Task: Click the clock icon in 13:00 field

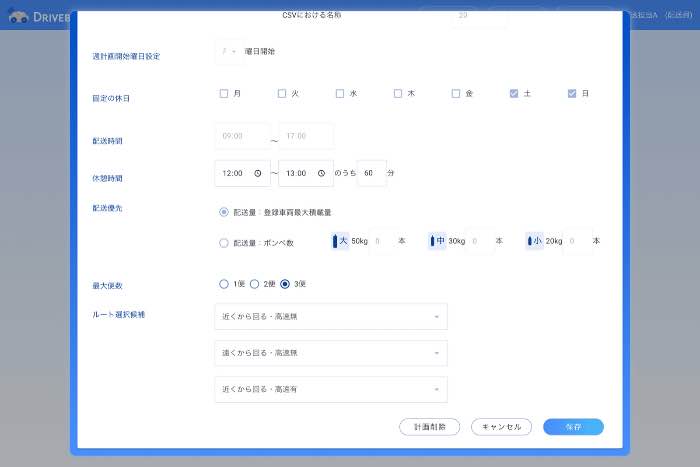Action: click(321, 173)
